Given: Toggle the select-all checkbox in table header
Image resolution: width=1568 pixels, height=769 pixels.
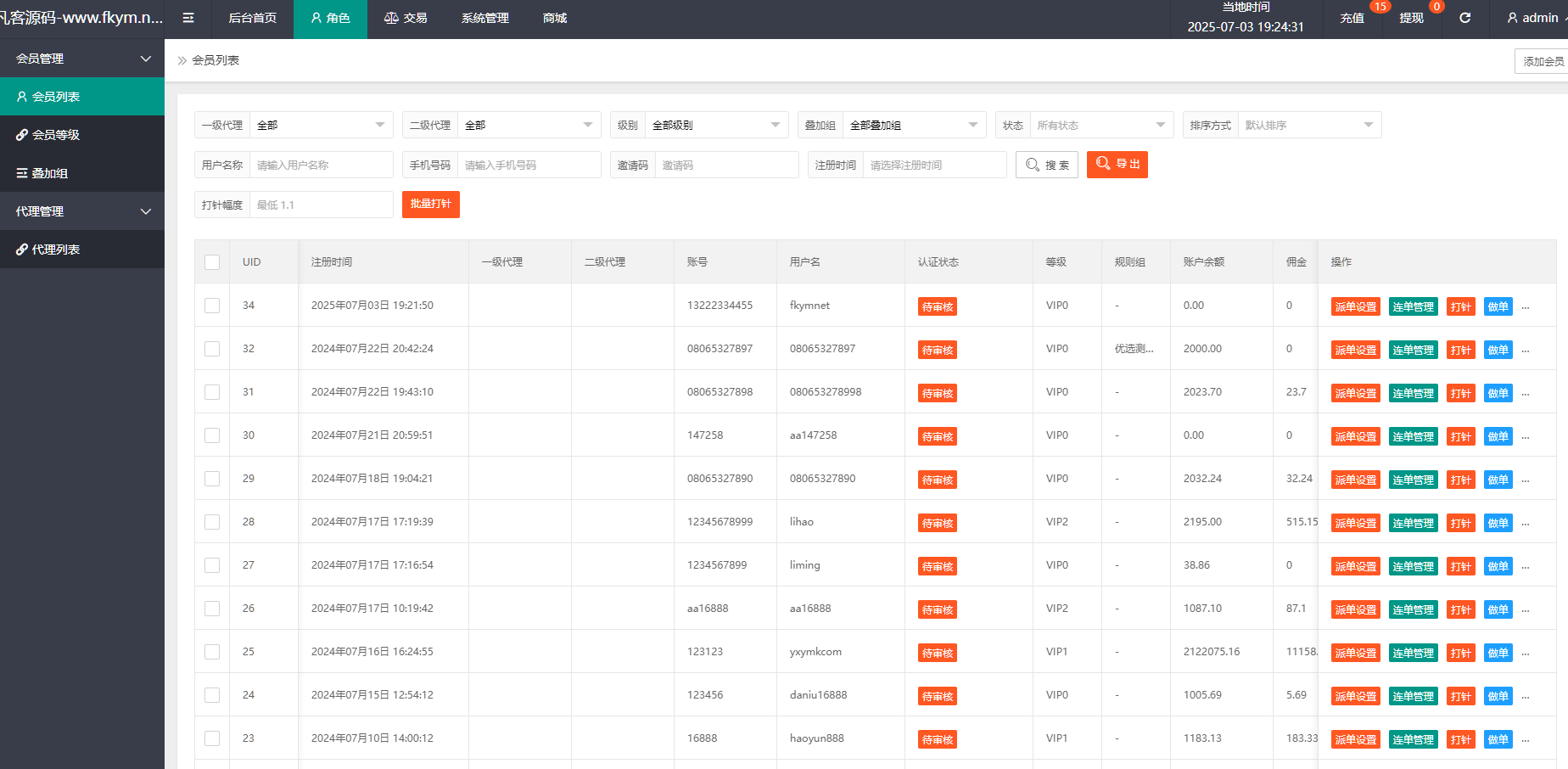Looking at the screenshot, I should 212,262.
